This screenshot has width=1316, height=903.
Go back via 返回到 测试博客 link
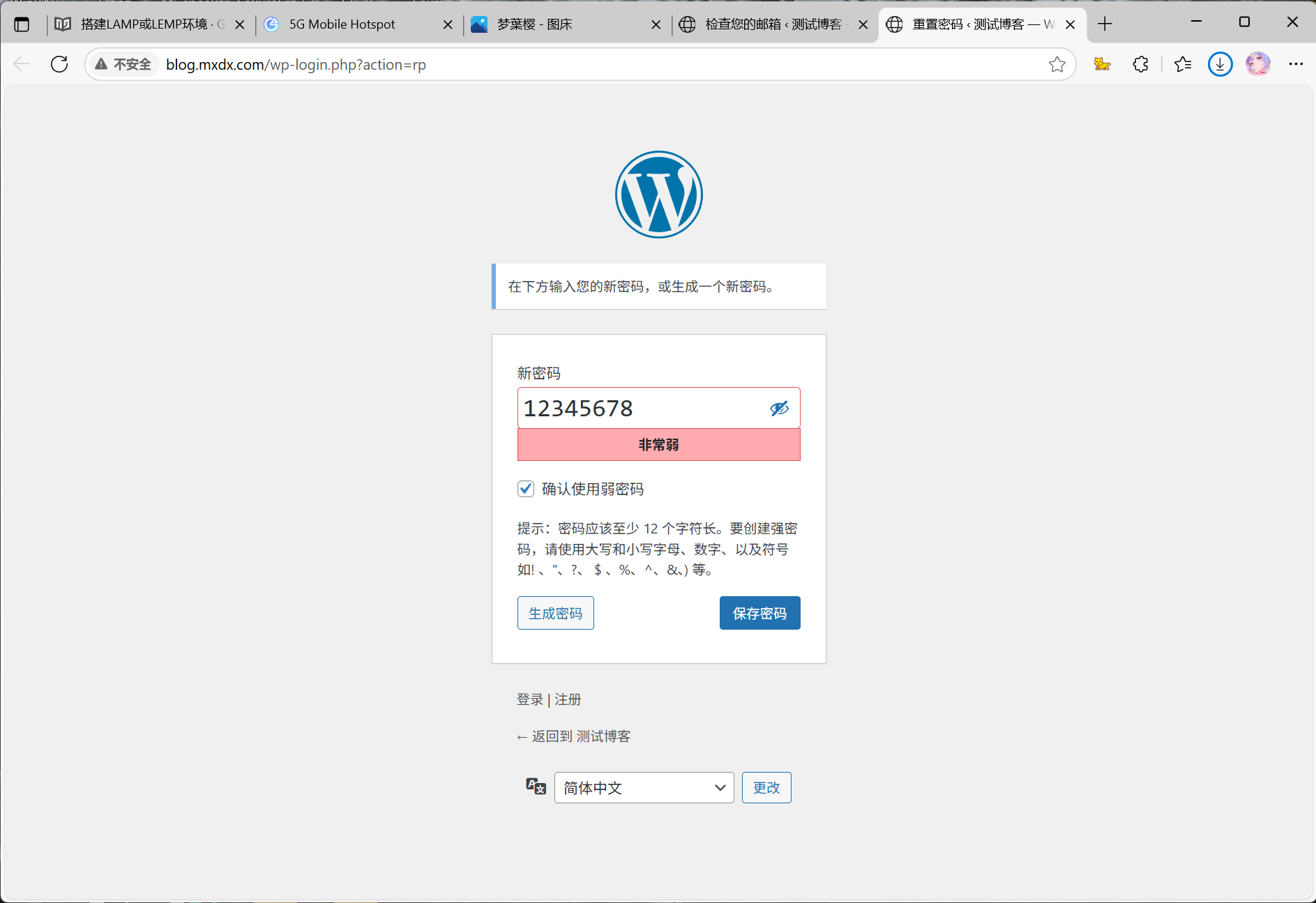coord(573,736)
